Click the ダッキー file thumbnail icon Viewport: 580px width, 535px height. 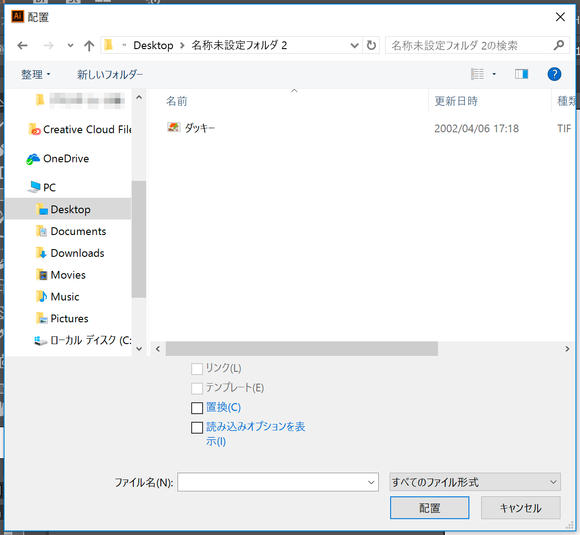(173, 128)
